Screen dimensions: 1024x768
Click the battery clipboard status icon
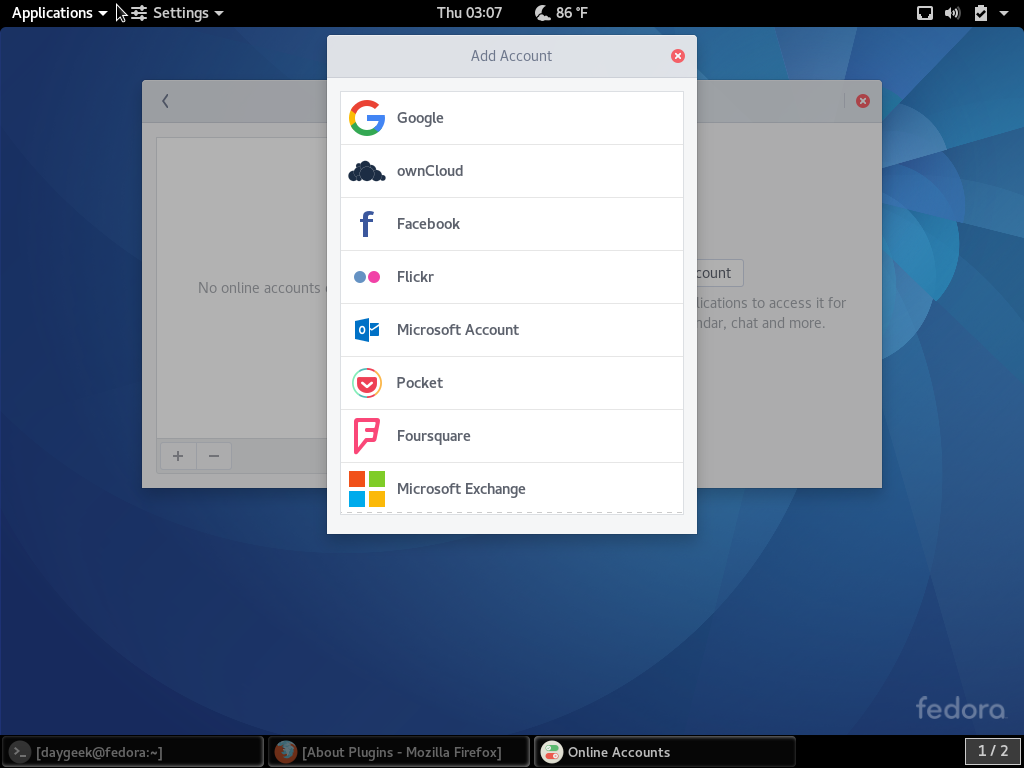[980, 13]
